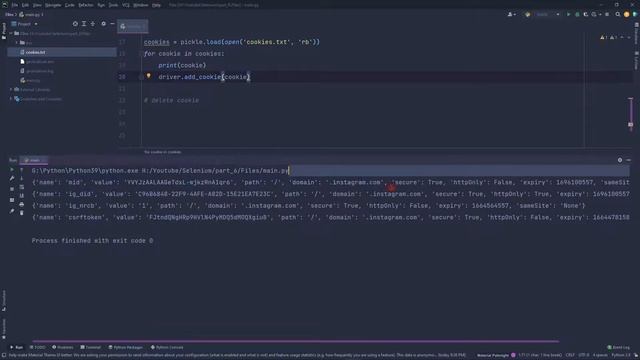
Task: Open the TODO tool window
Action: click(x=38, y=347)
